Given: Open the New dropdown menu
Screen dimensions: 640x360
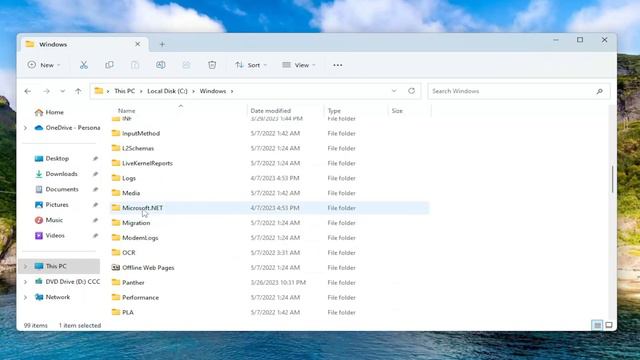Looking at the screenshot, I should [x=44, y=65].
